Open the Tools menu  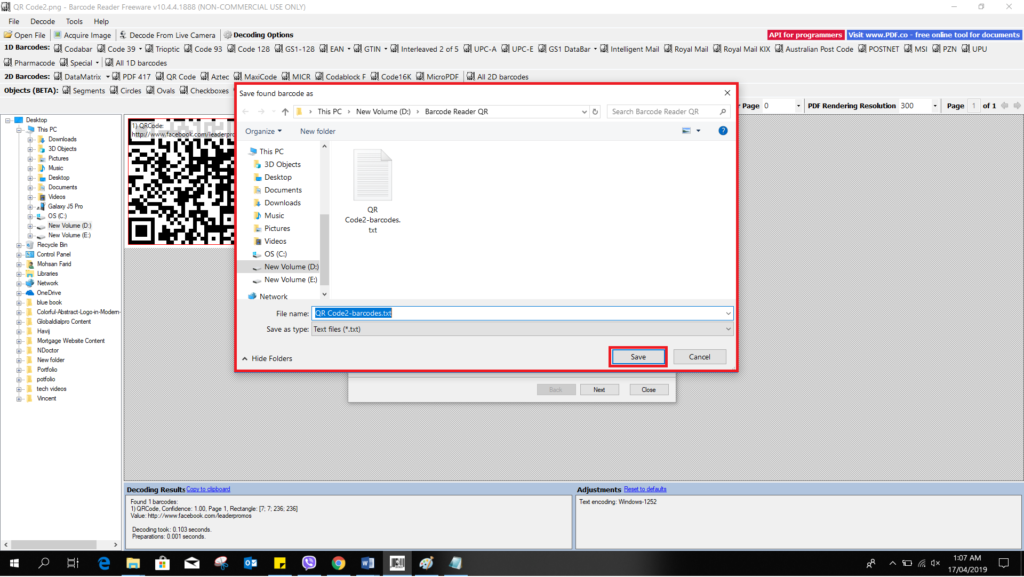click(x=74, y=21)
